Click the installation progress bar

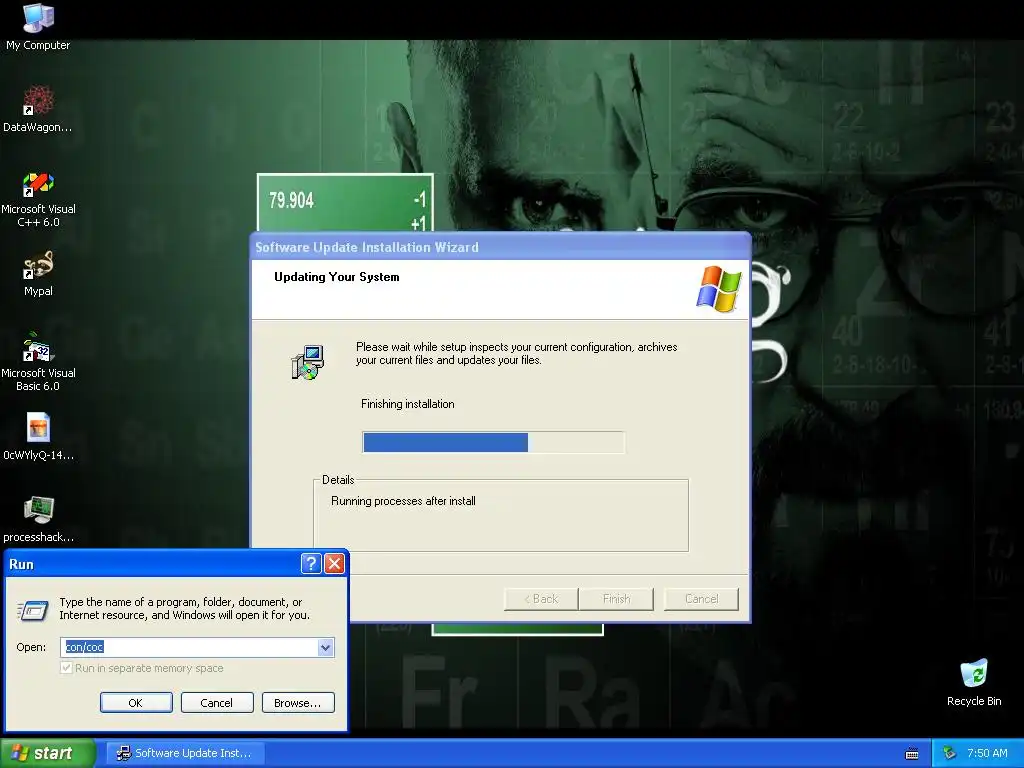(493, 442)
